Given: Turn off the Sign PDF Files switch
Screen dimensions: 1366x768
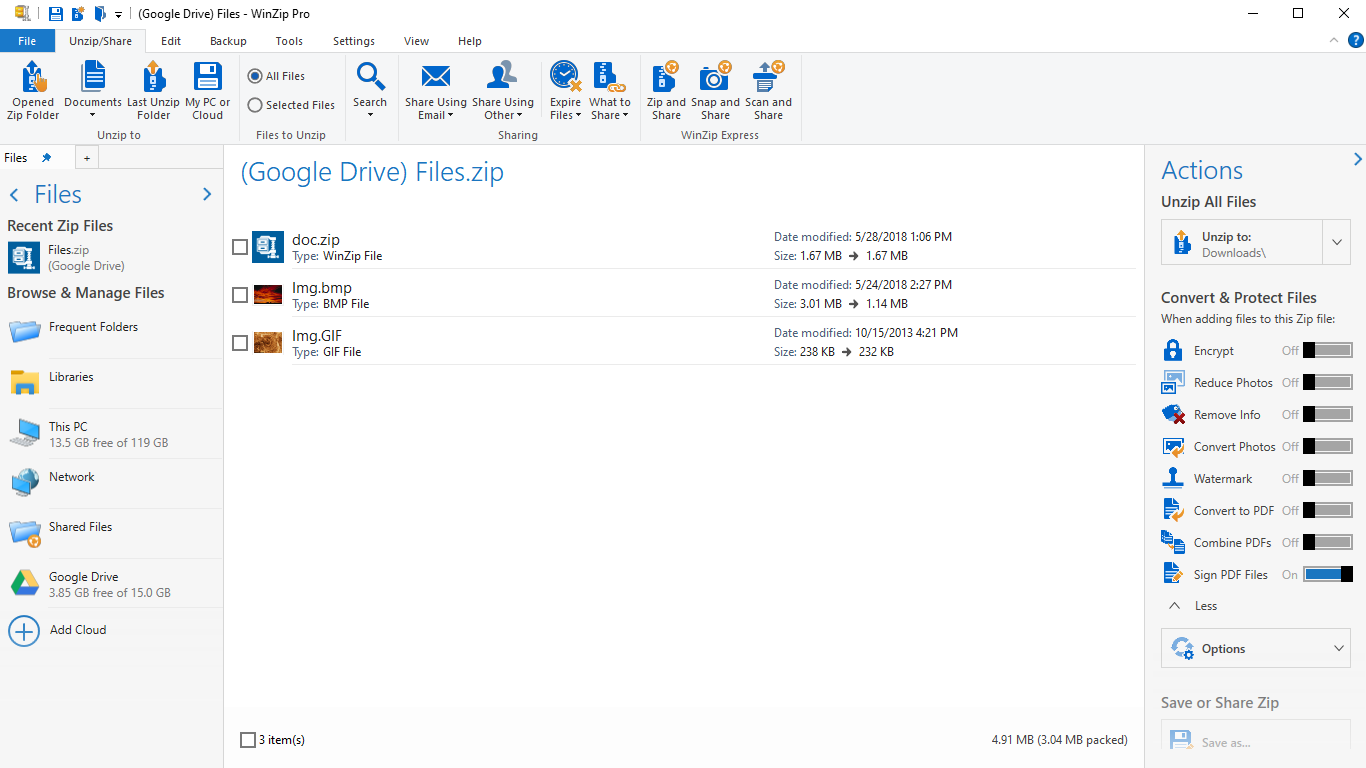Looking at the screenshot, I should tap(1328, 574).
